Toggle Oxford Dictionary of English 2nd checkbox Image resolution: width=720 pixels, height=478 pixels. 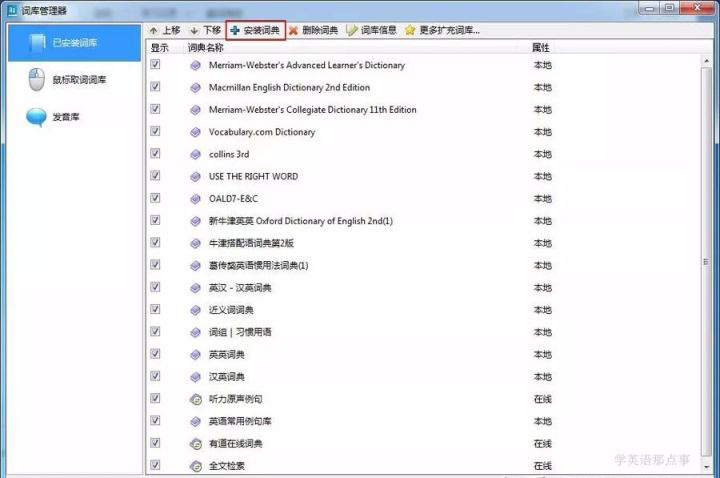(155, 220)
